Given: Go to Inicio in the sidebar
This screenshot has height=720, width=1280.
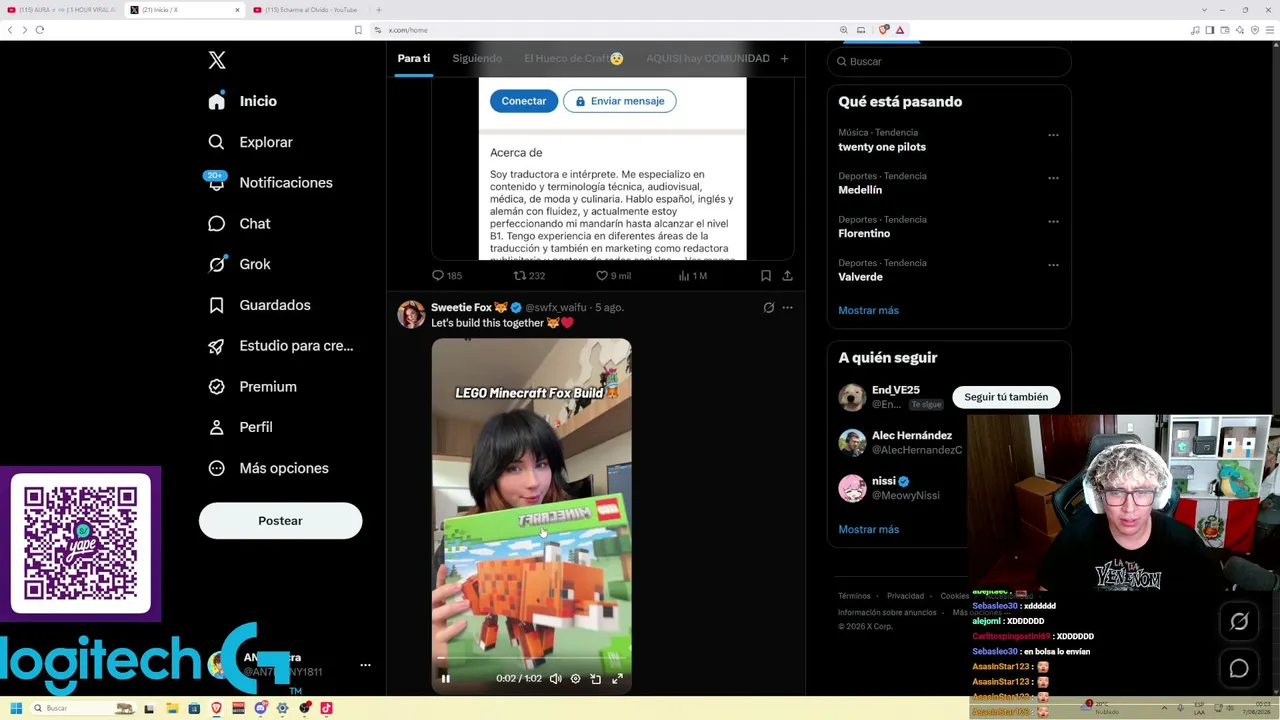Looking at the screenshot, I should (x=242, y=101).
